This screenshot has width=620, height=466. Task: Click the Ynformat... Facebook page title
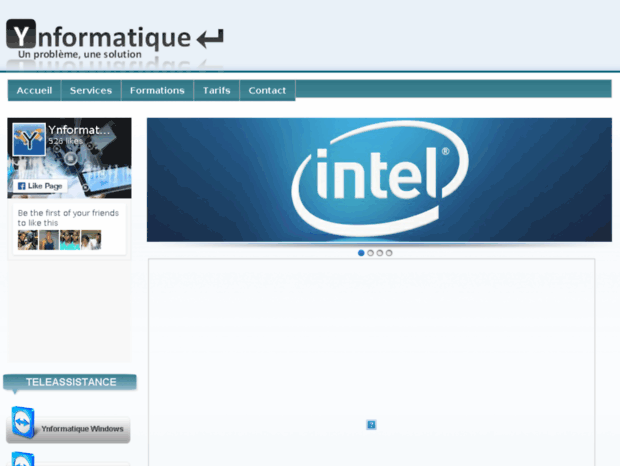79,130
